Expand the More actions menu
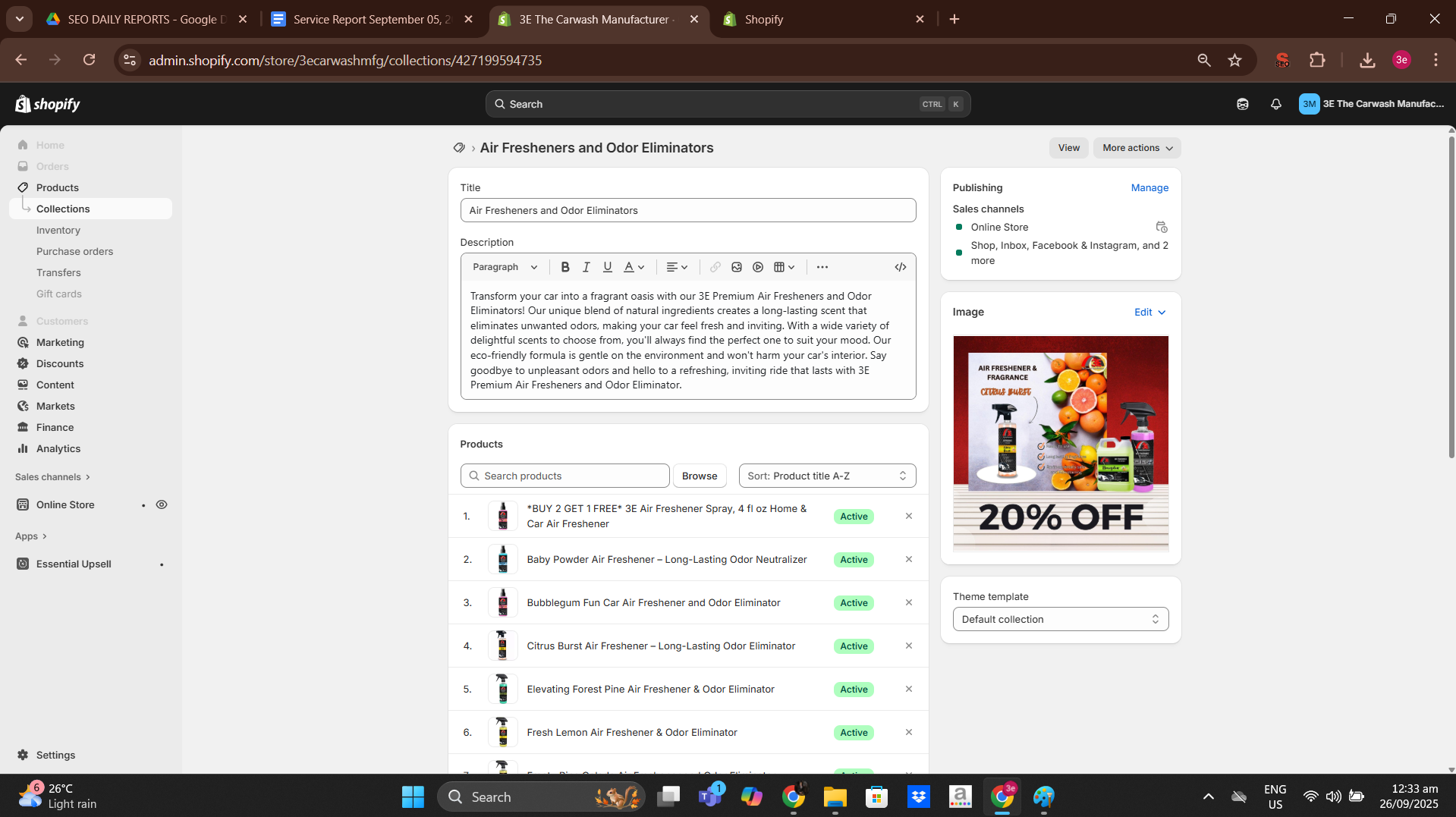 (x=1137, y=148)
